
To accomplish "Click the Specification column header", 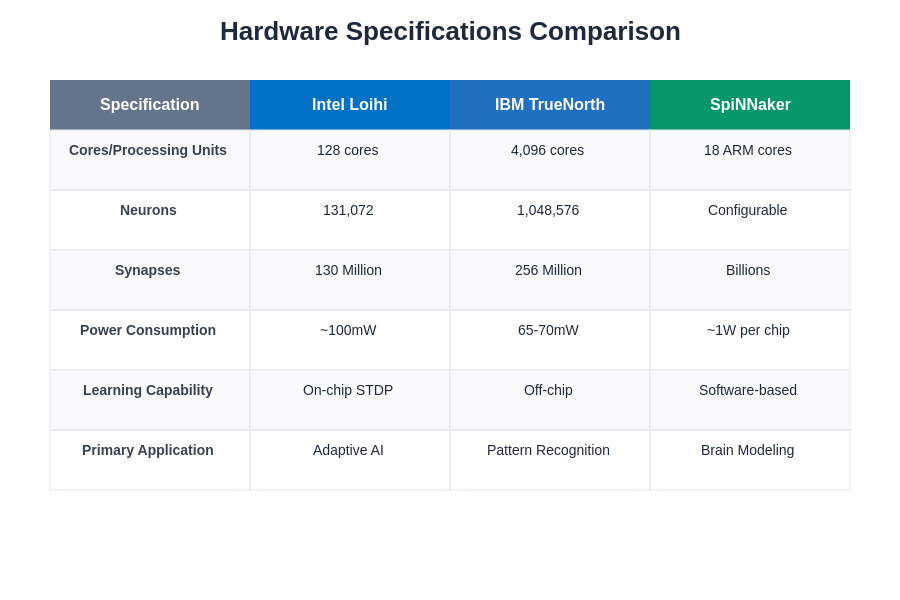I will pyautogui.click(x=150, y=105).
